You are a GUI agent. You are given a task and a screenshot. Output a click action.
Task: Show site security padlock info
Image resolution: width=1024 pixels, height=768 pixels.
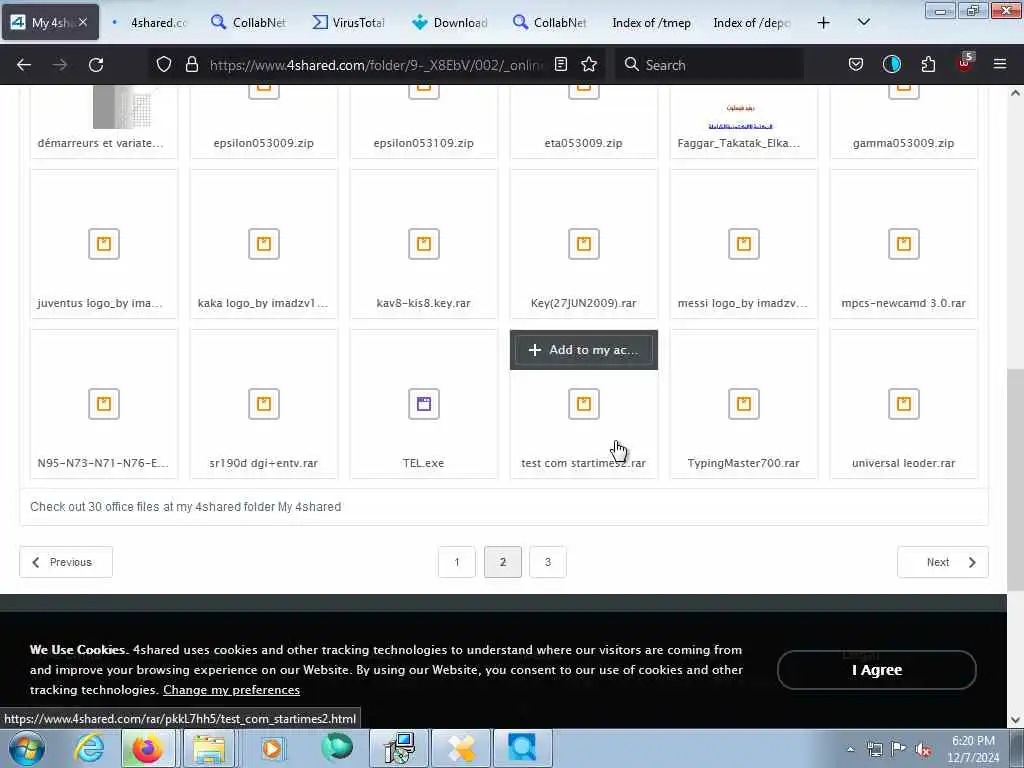coord(191,64)
